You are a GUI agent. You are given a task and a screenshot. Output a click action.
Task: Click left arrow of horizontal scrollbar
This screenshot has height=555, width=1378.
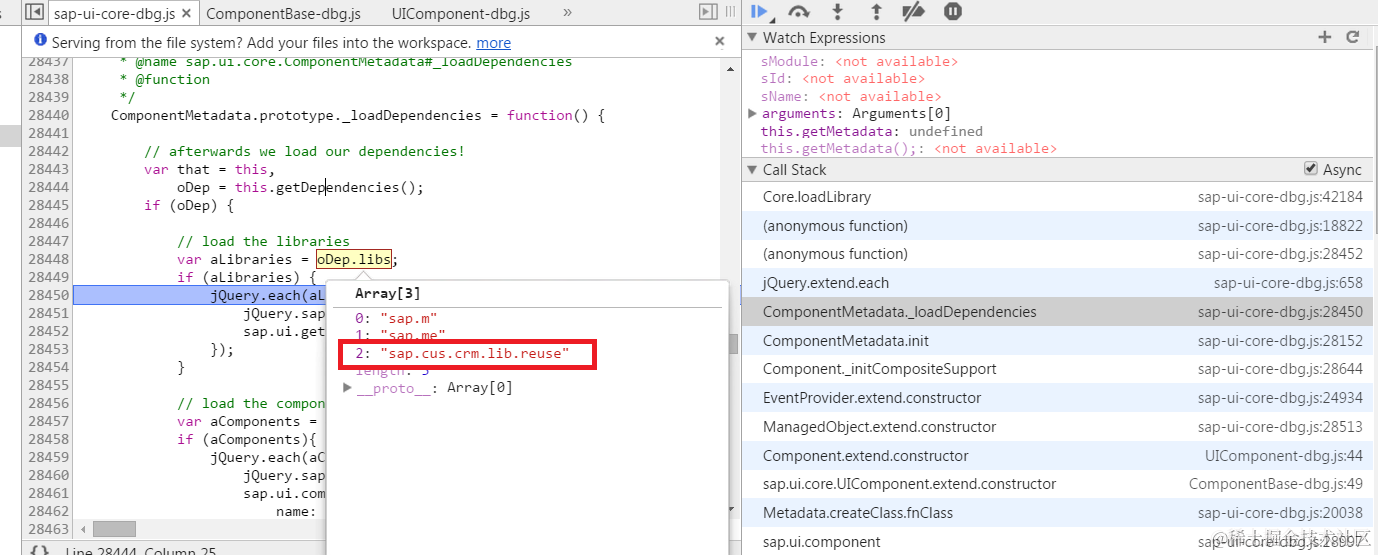click(84, 529)
